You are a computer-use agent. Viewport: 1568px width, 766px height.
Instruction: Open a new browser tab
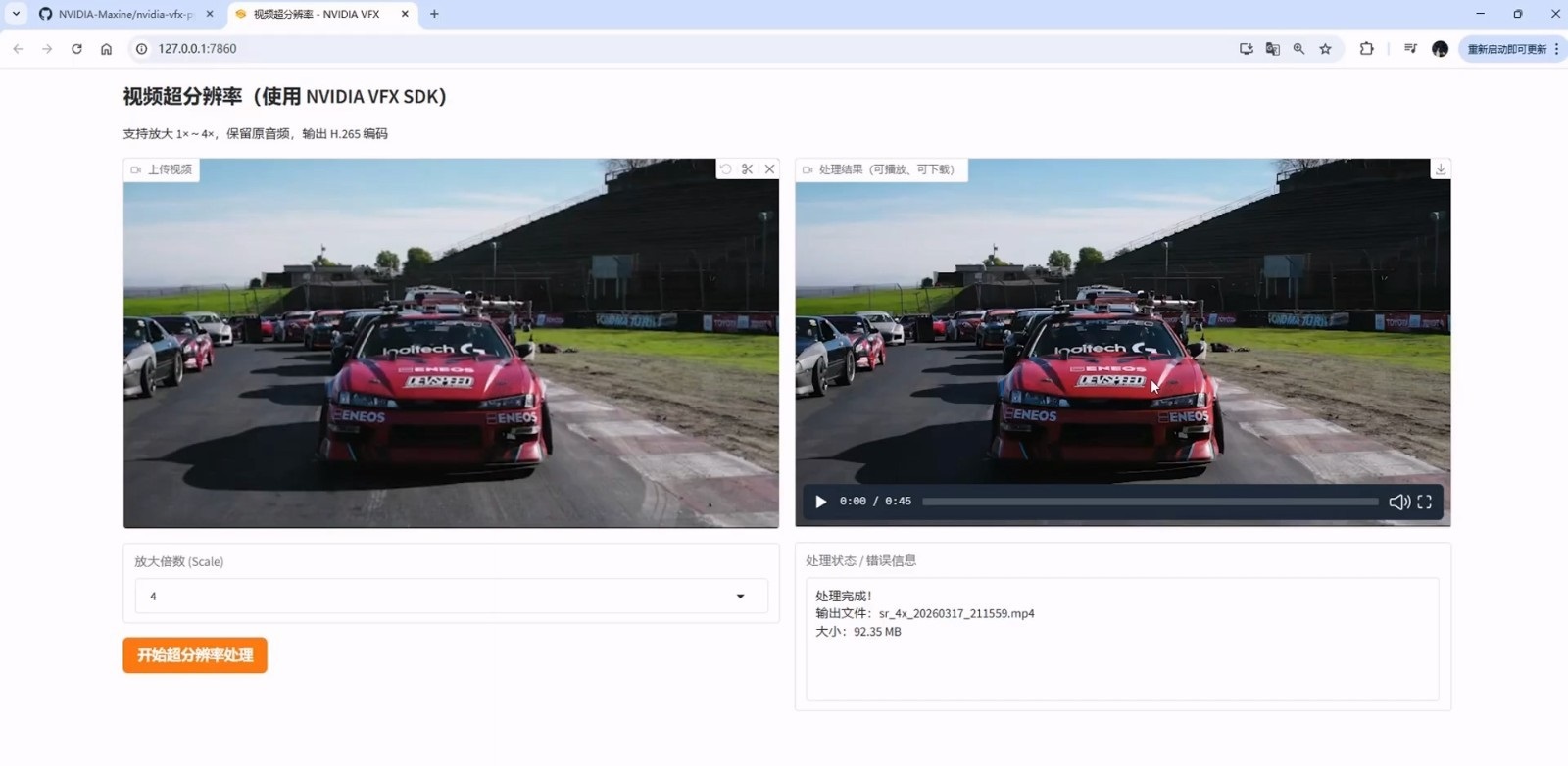tap(434, 14)
